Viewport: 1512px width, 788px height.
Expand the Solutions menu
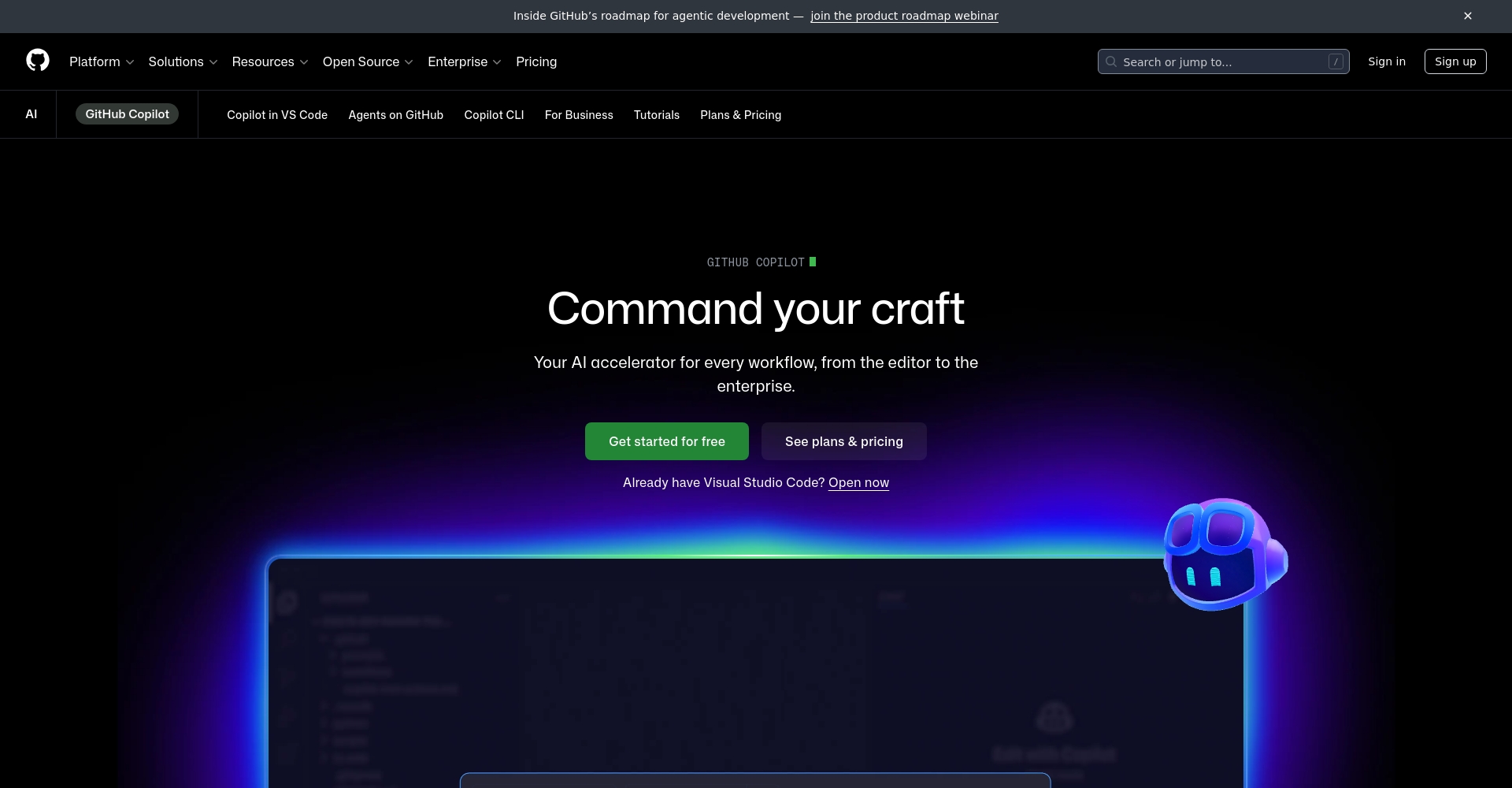coord(183,61)
